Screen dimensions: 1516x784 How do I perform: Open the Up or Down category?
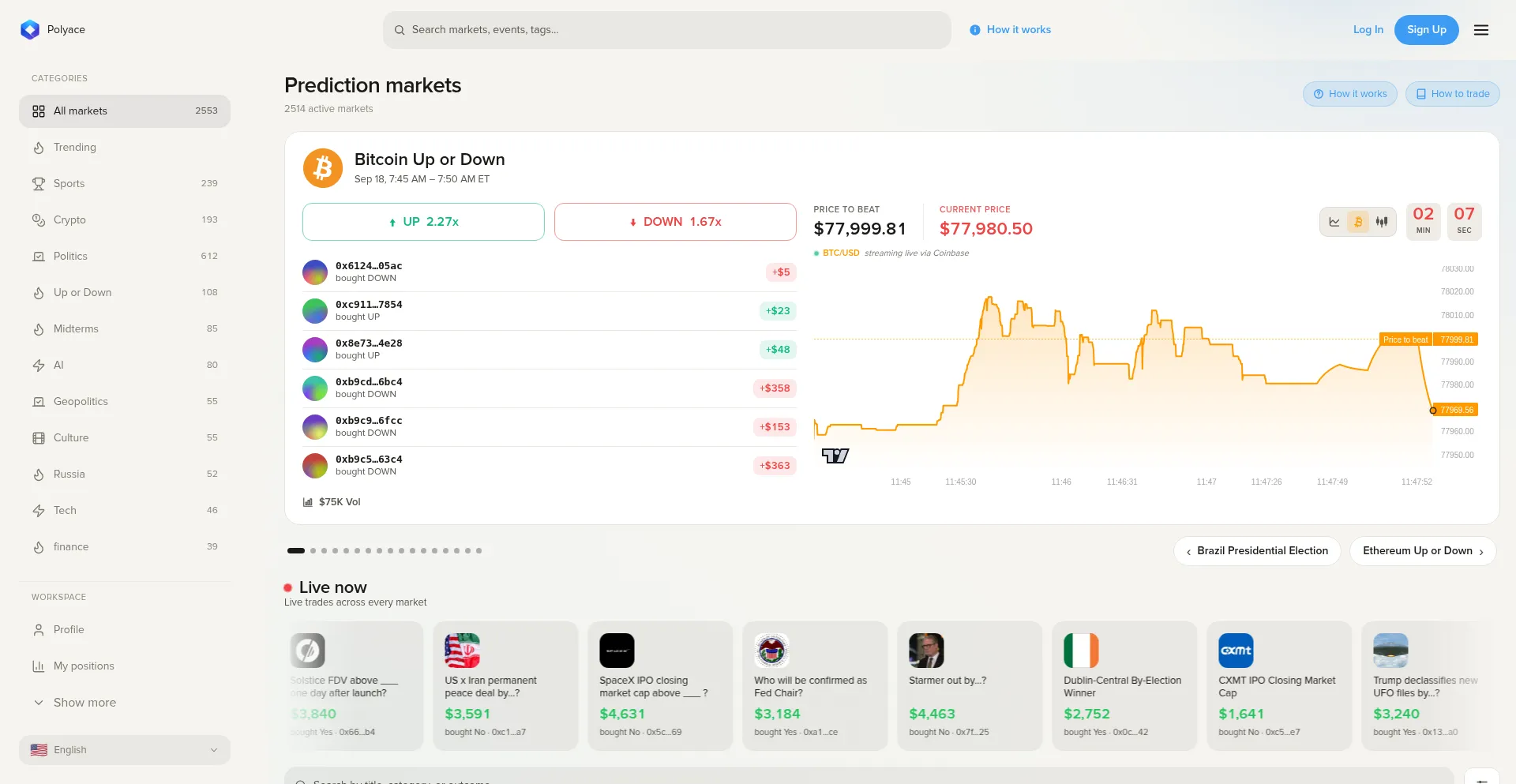[x=125, y=293]
